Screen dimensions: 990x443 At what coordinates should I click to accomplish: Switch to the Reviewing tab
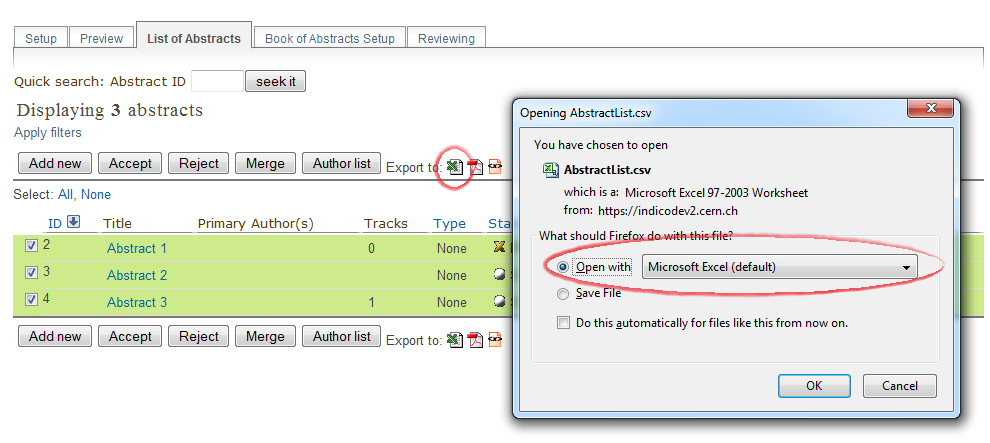(x=446, y=38)
